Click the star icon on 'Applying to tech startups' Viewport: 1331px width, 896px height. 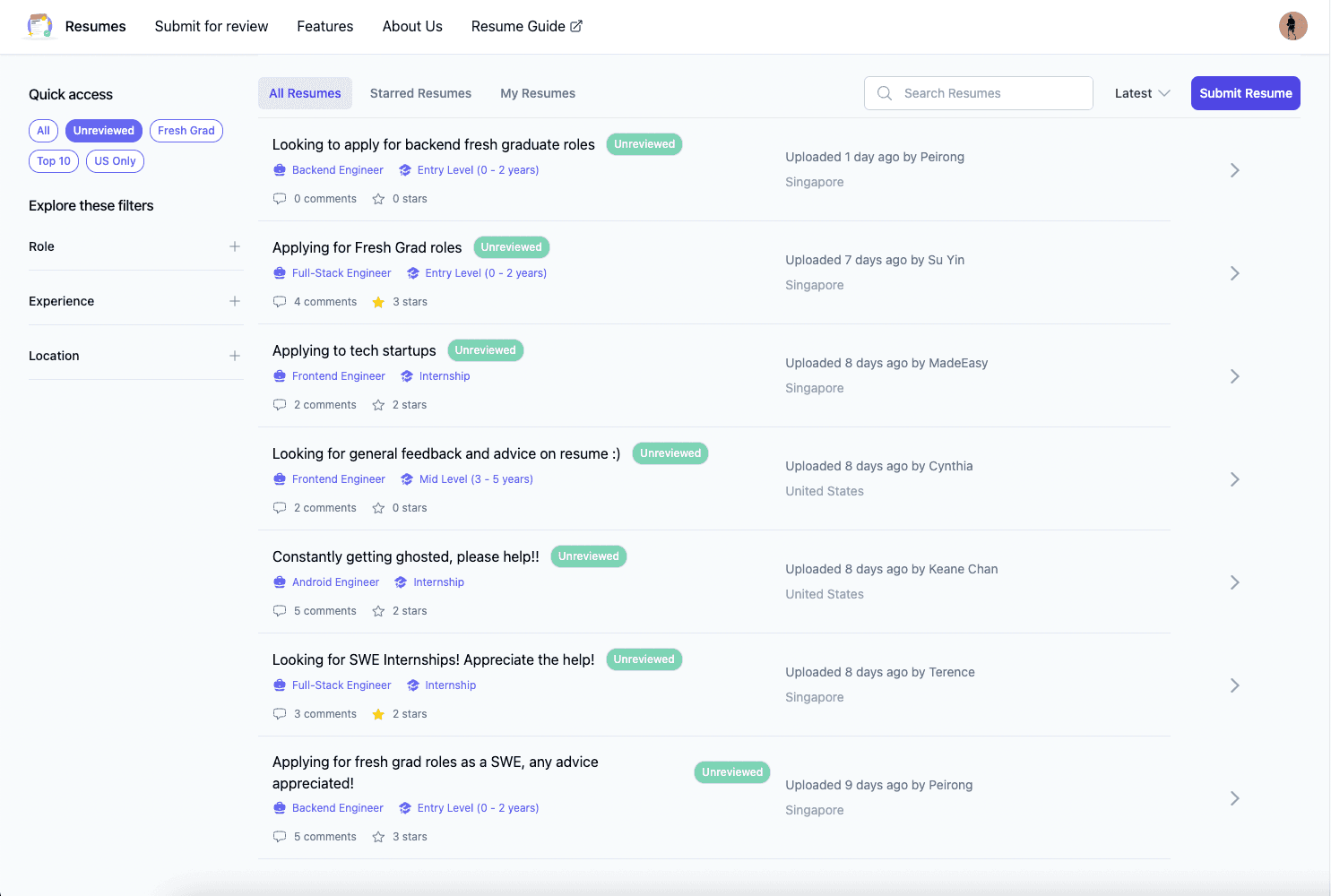(x=378, y=405)
